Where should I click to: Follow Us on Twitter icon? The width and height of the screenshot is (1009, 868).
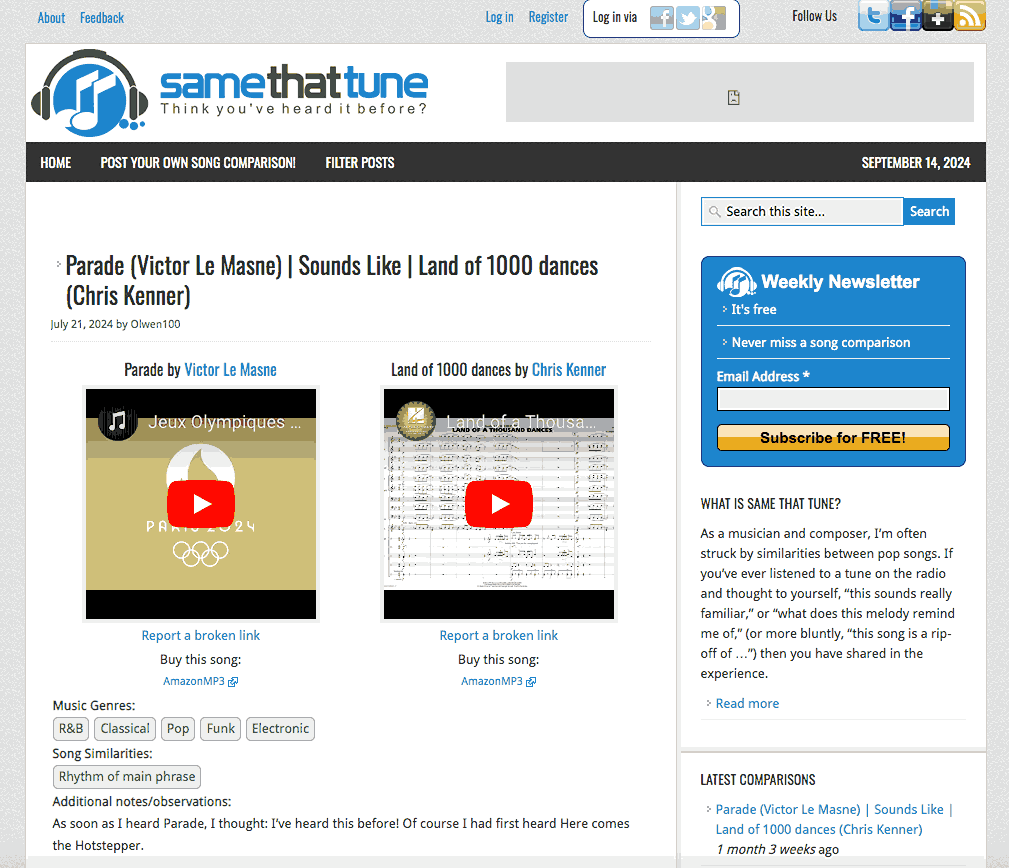pos(873,15)
